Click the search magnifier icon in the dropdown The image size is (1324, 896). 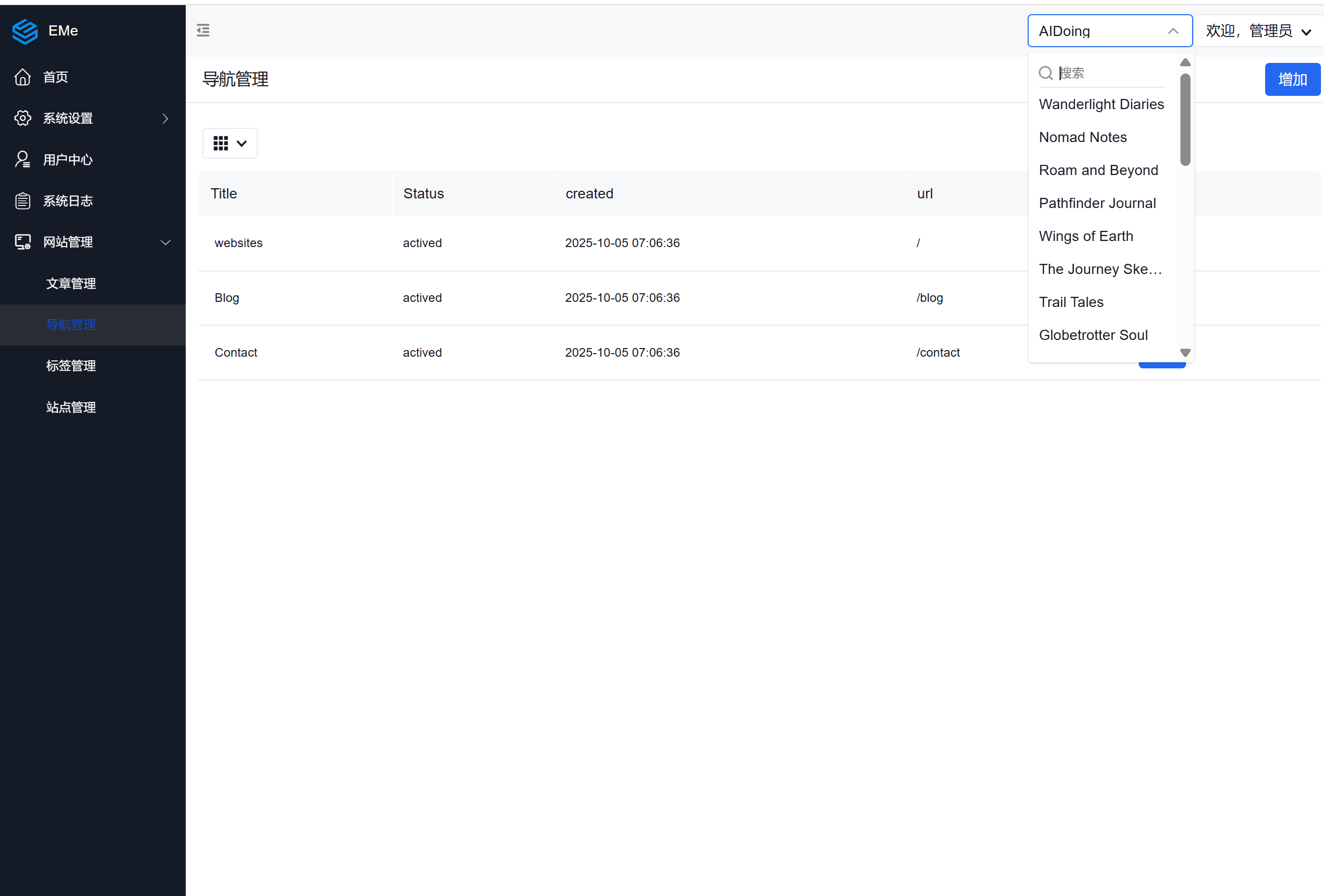click(x=1045, y=73)
